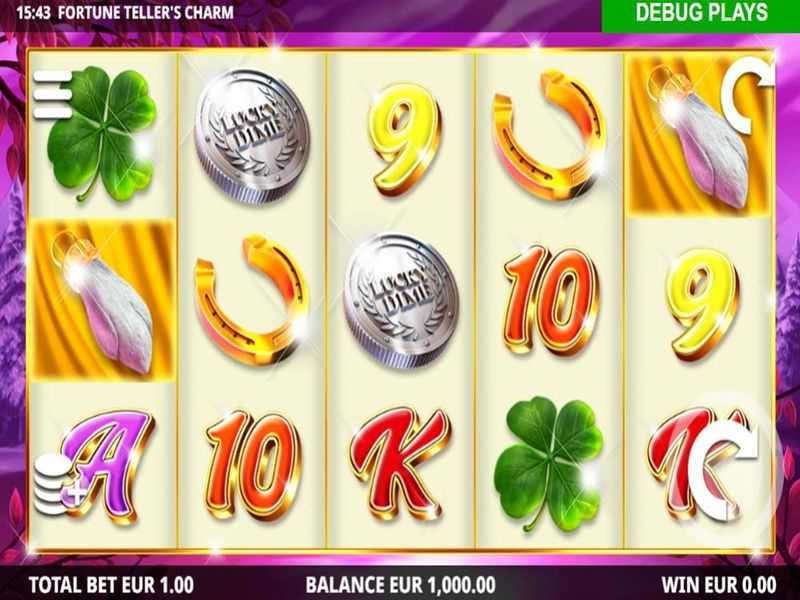The image size is (800, 600).
Task: Click the BALANCE EUR 1,000.00 text
Action: [400, 585]
